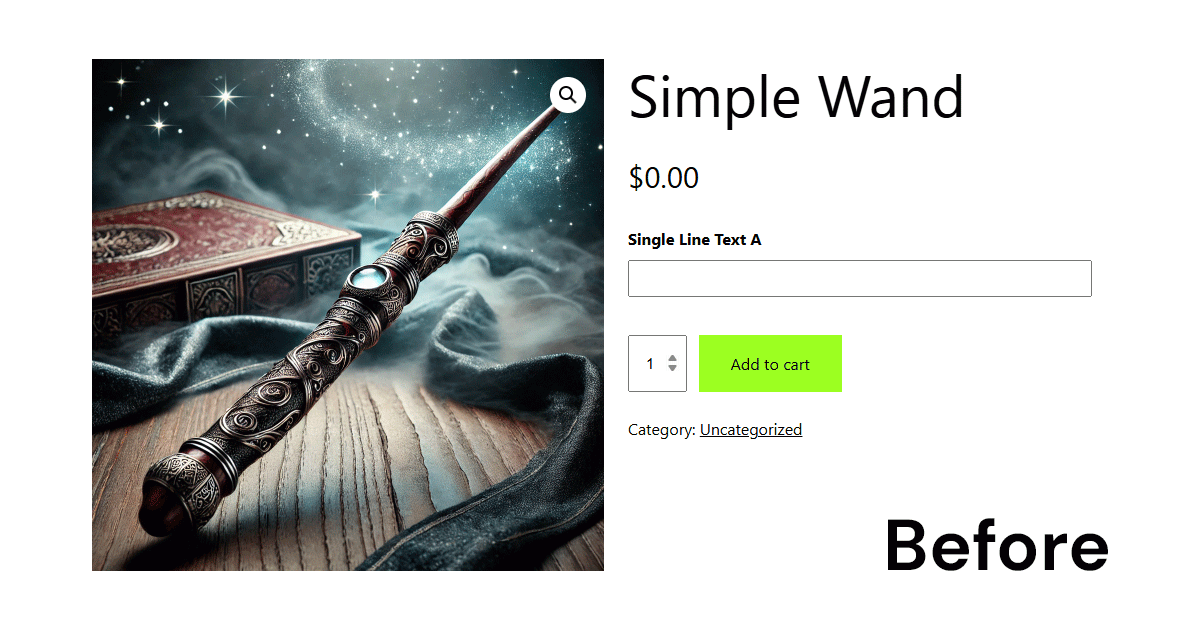The image size is (1200, 630).
Task: Click the Simple Wand product title
Action: pos(796,97)
